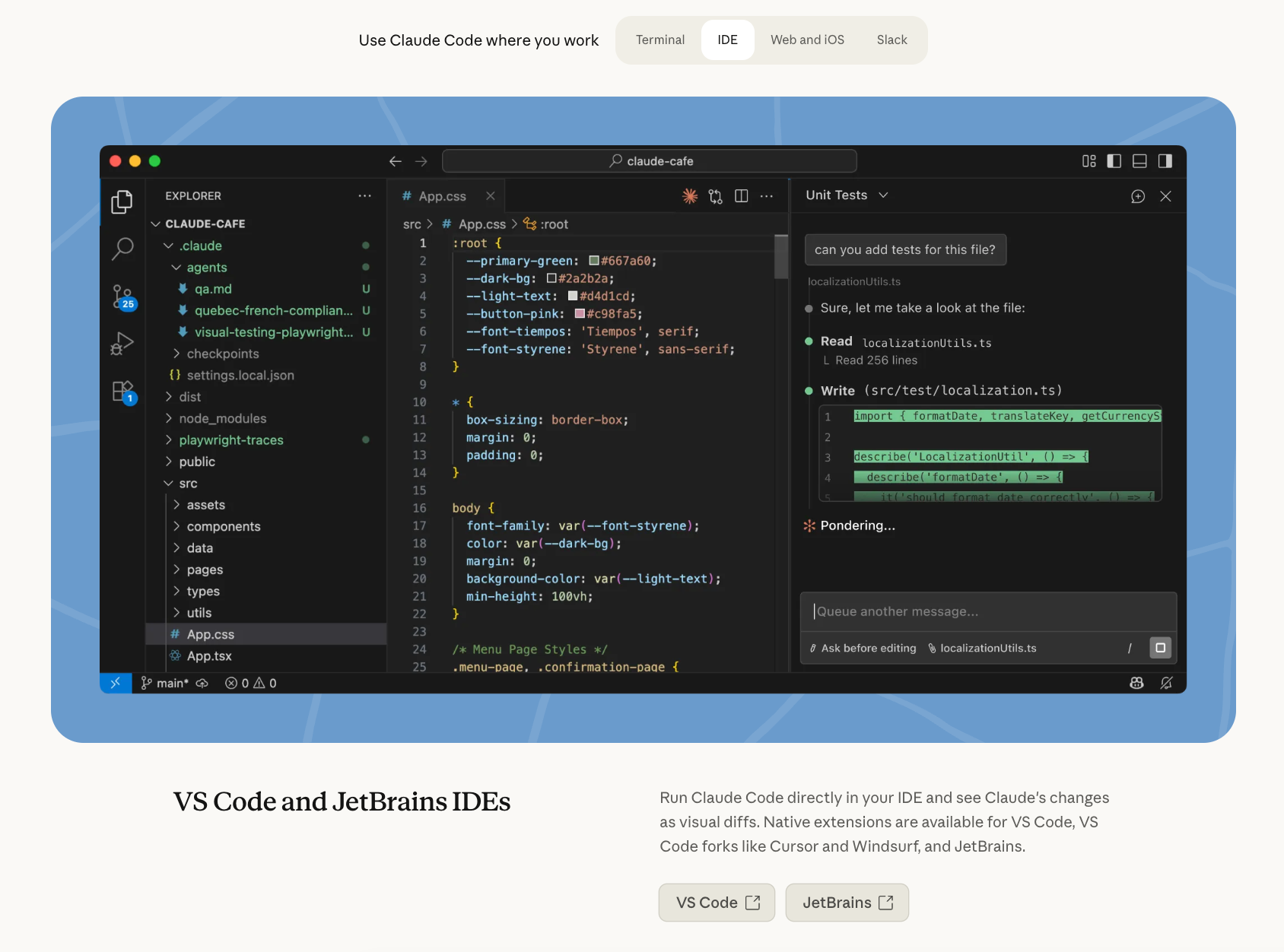This screenshot has width=1284, height=952.
Task: Click the App.css breadcrumb segment
Action: tap(474, 224)
